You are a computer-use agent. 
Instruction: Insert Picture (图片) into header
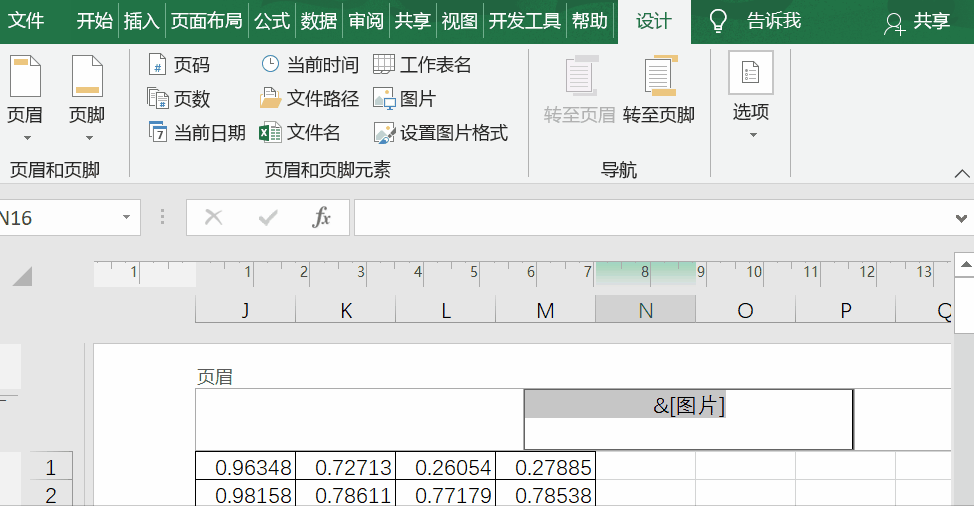(404, 98)
